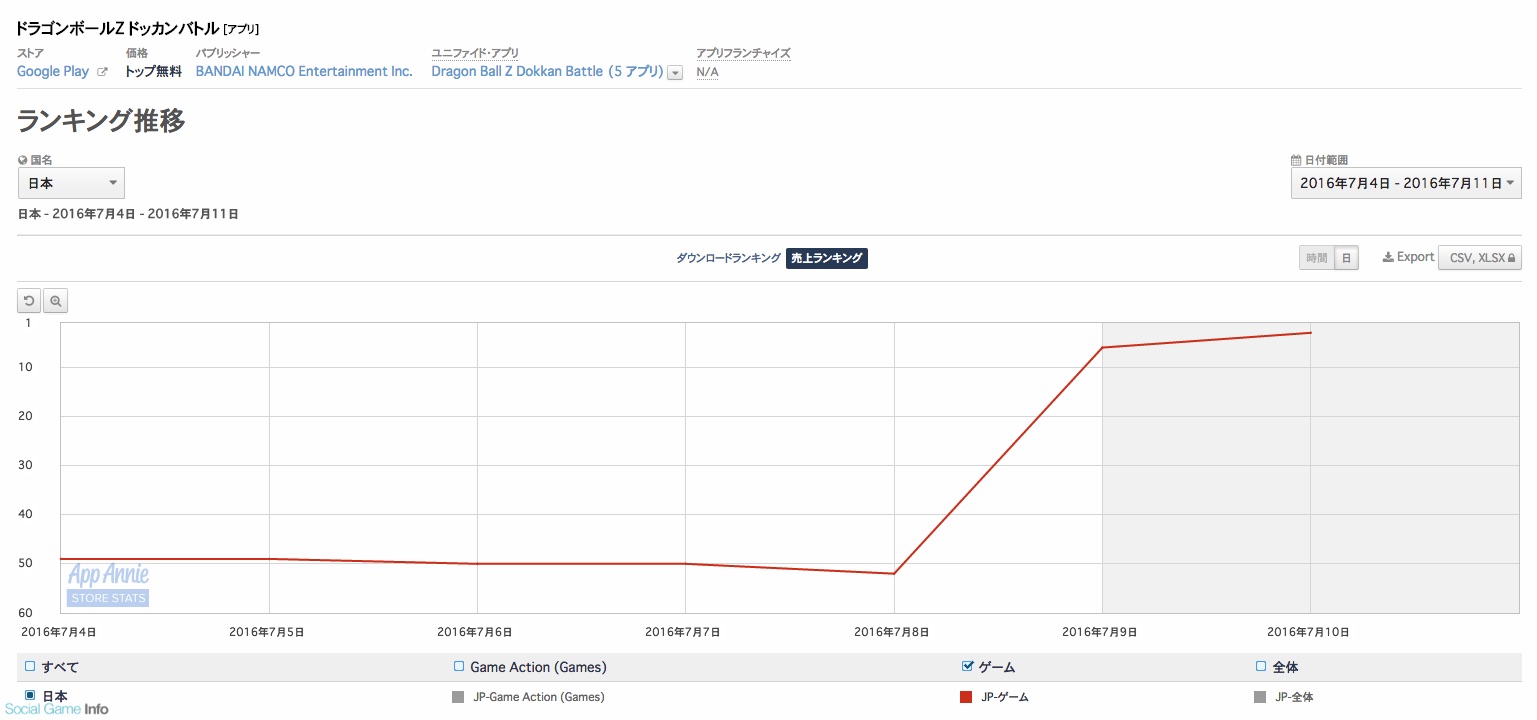Click the 2016年7月10日 axis label
The image size is (1537, 720).
pyautogui.click(x=1308, y=632)
